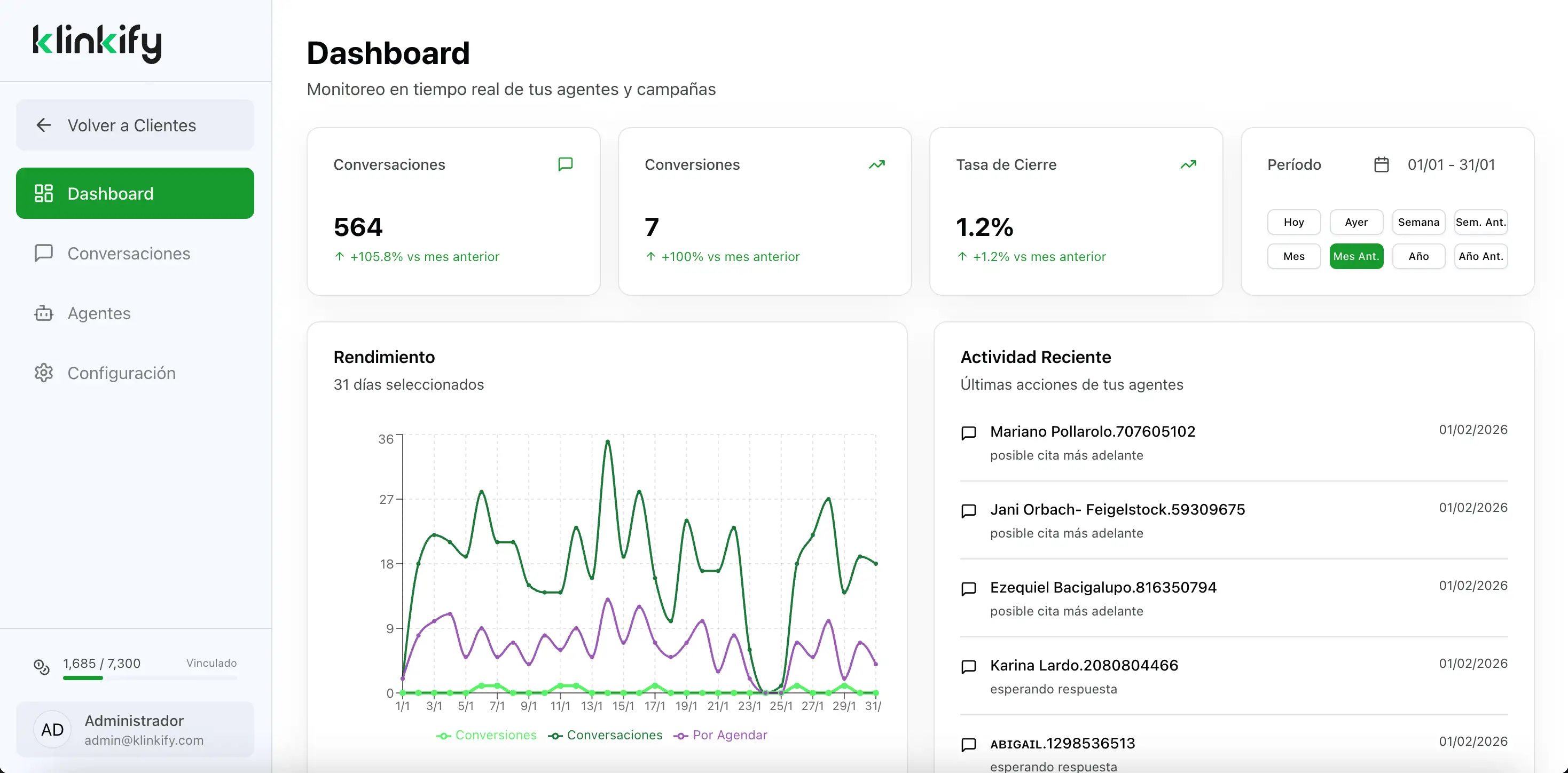The height and width of the screenshot is (773, 1568).
Task: Click the chat icon on Conversaciones stat card
Action: pos(565,164)
